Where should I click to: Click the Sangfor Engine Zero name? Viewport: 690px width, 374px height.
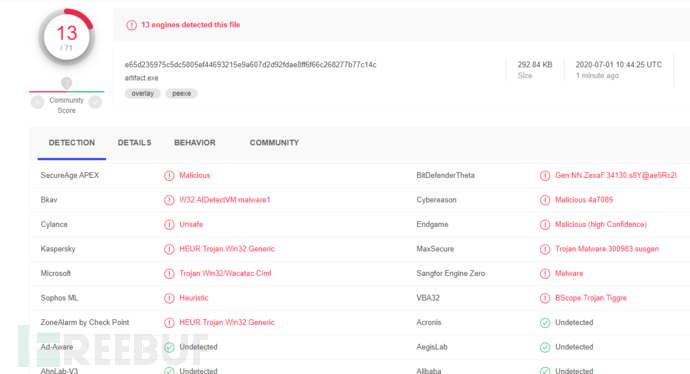coord(451,273)
